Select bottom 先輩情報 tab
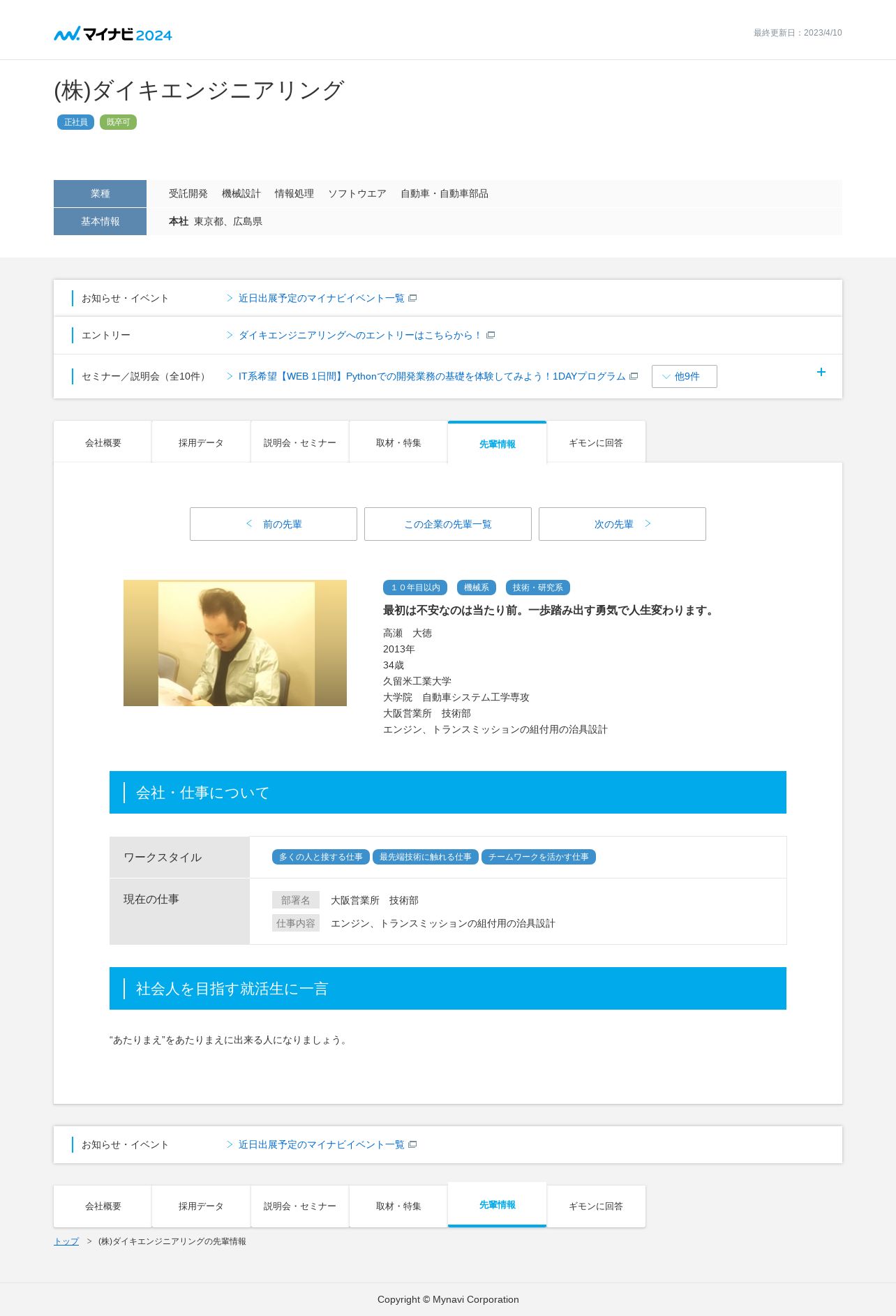896x1316 pixels. click(497, 1204)
